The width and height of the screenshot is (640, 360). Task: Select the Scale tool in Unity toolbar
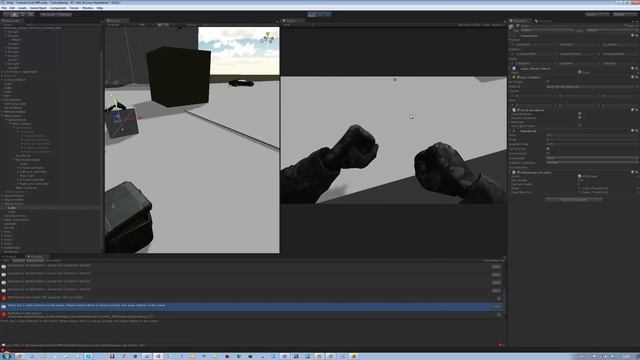coord(31,14)
